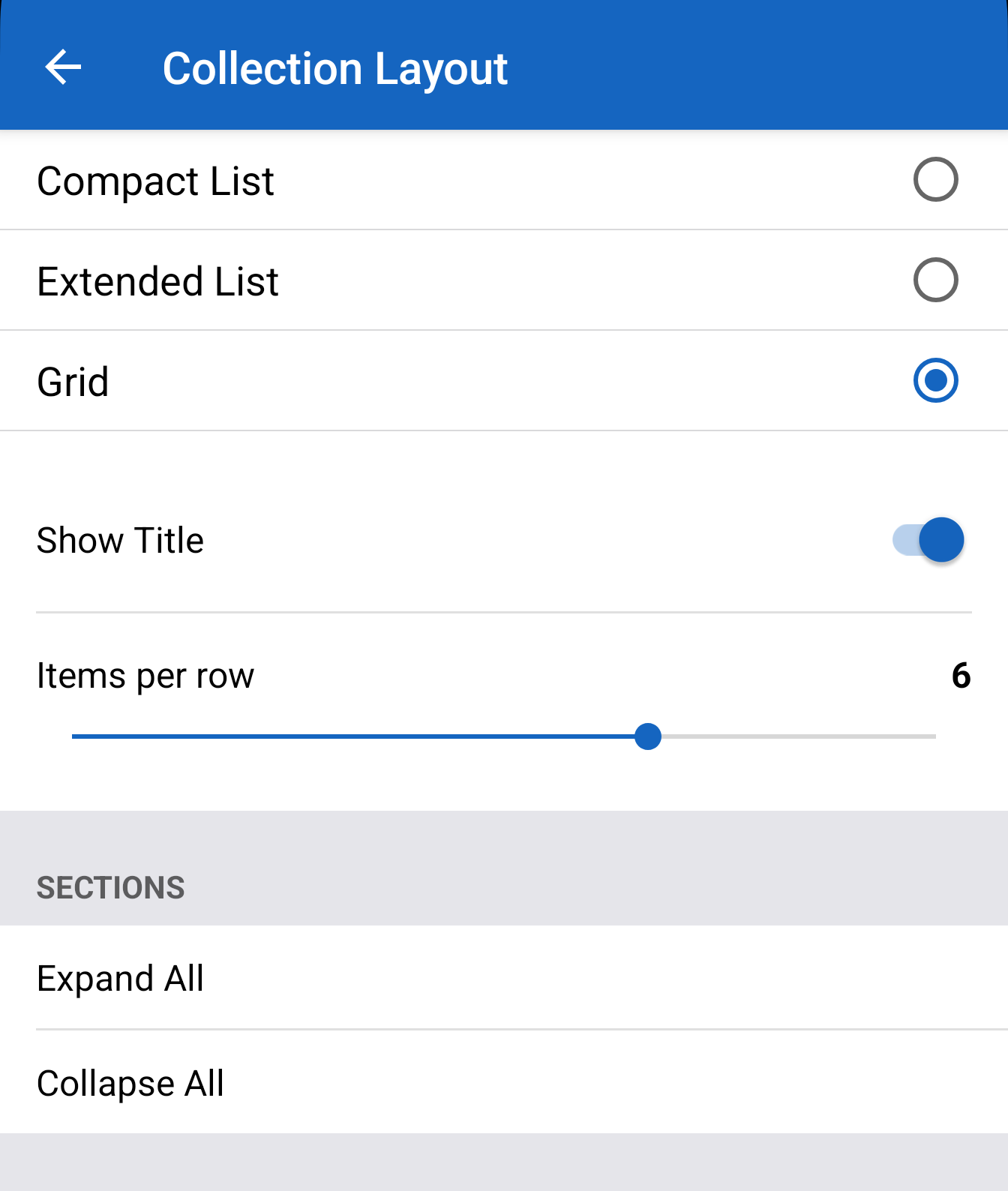Expand All sections
The height and width of the screenshot is (1191, 1008).
coord(121,979)
